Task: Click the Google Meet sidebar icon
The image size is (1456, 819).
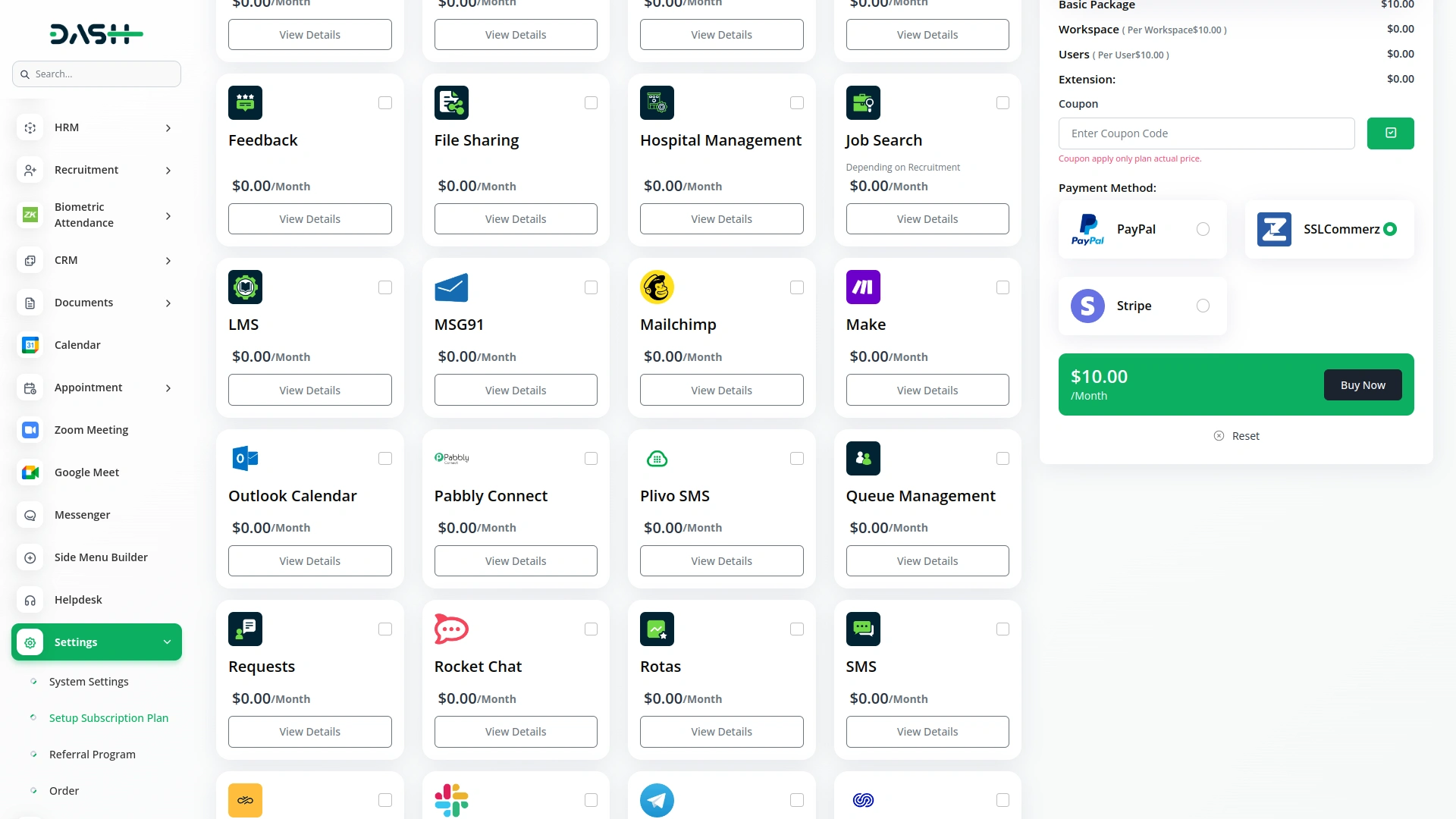Action: point(30,472)
